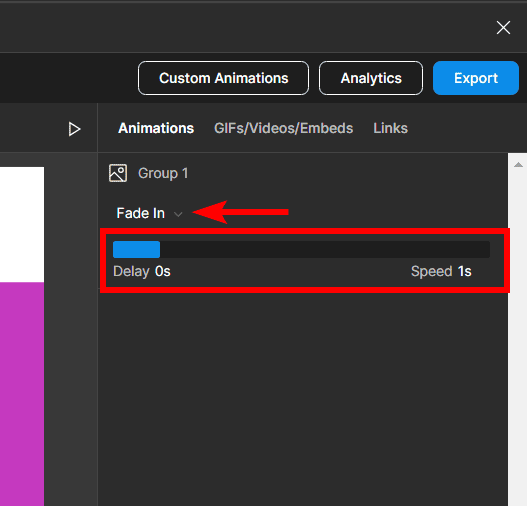Select the Animations tab
Viewport: 527px width, 506px height.
[156, 128]
